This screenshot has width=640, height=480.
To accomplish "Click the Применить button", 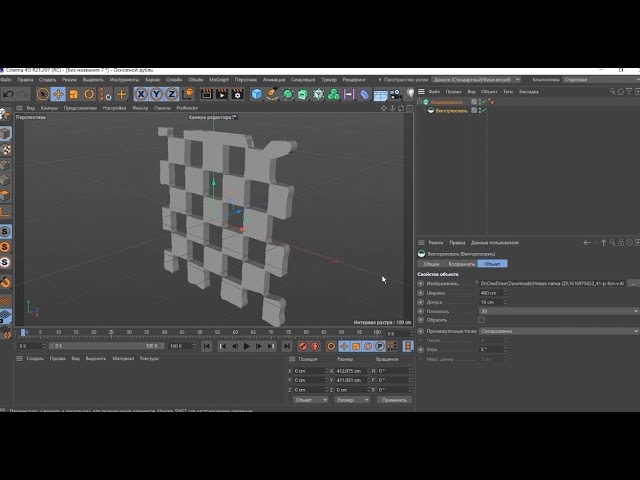I will click(x=394, y=400).
